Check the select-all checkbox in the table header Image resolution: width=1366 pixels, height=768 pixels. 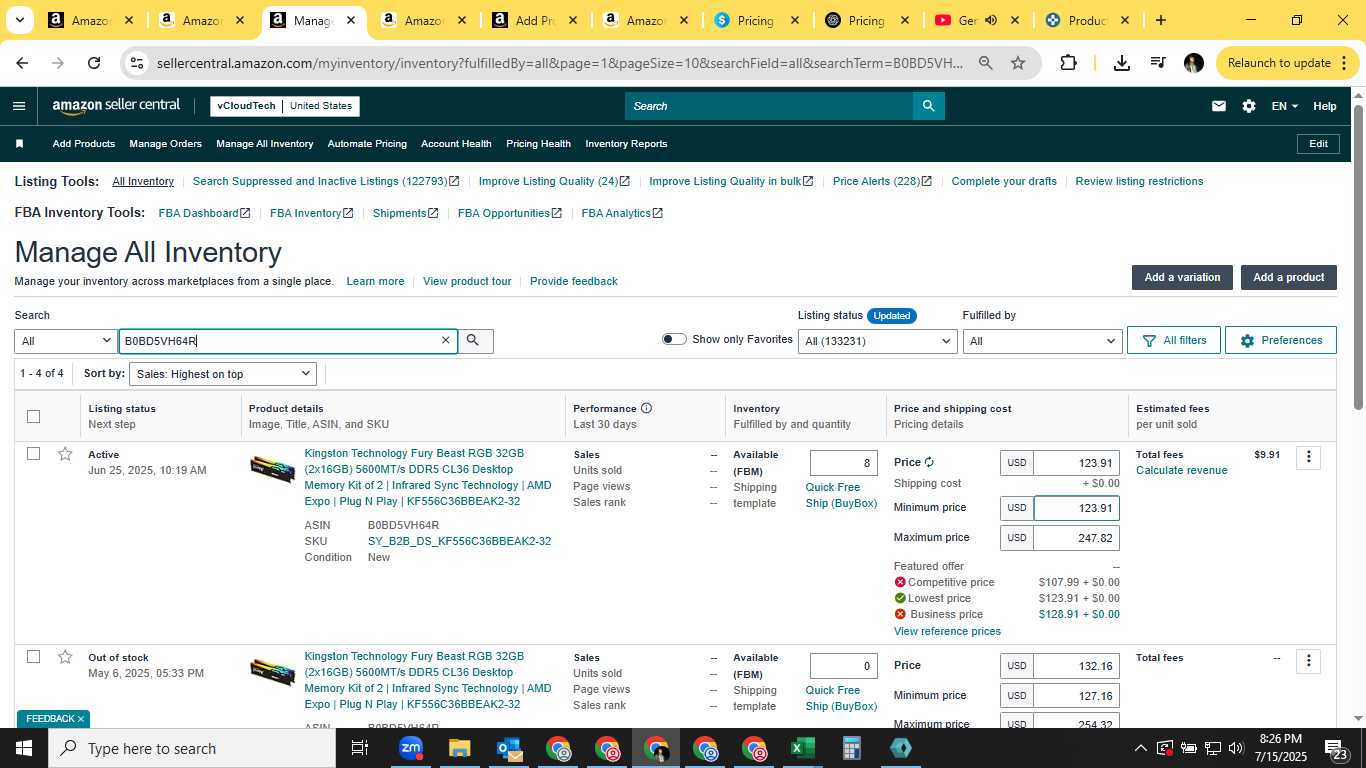click(33, 416)
